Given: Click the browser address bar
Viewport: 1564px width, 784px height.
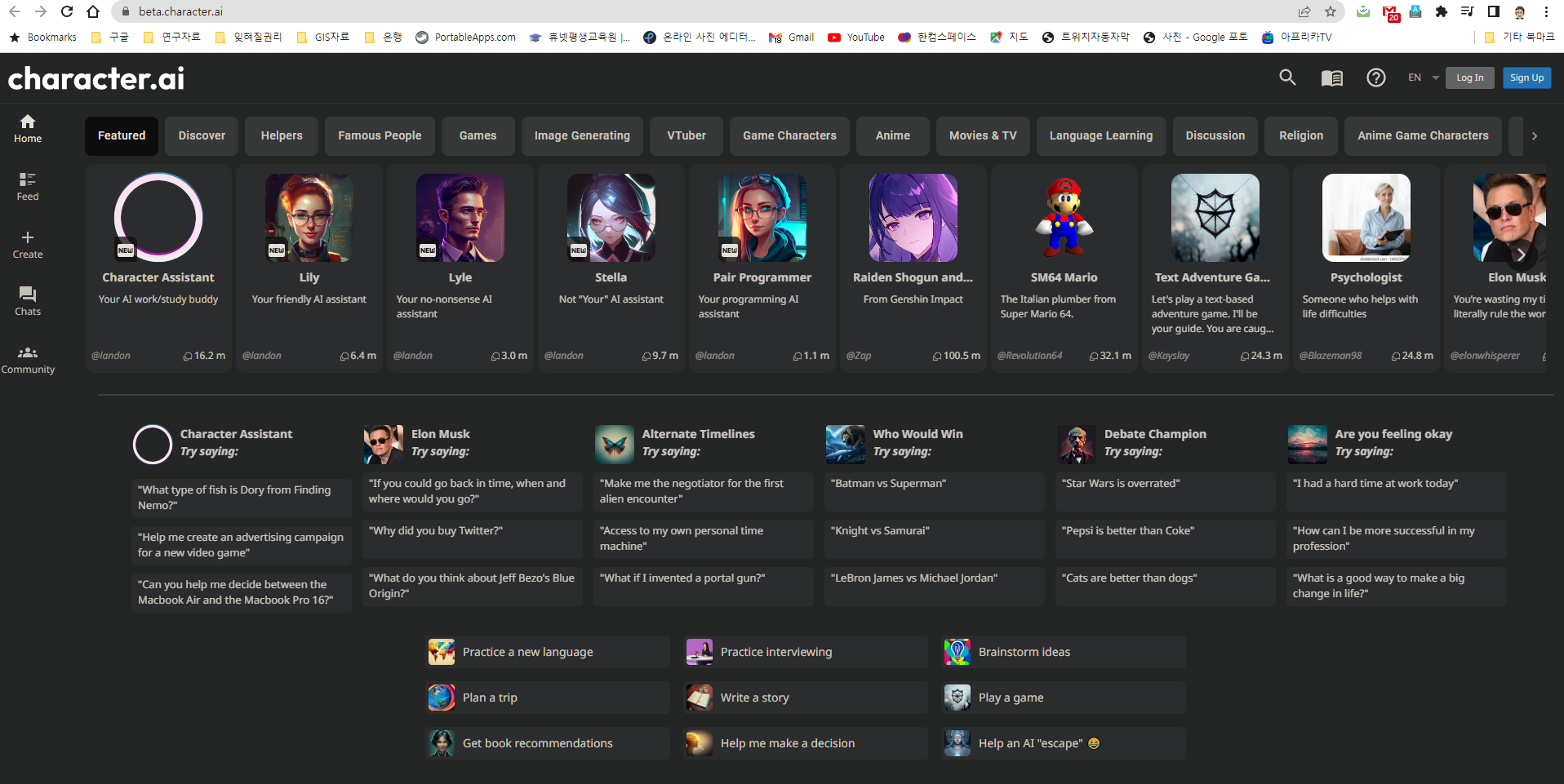Looking at the screenshot, I should coord(702,11).
